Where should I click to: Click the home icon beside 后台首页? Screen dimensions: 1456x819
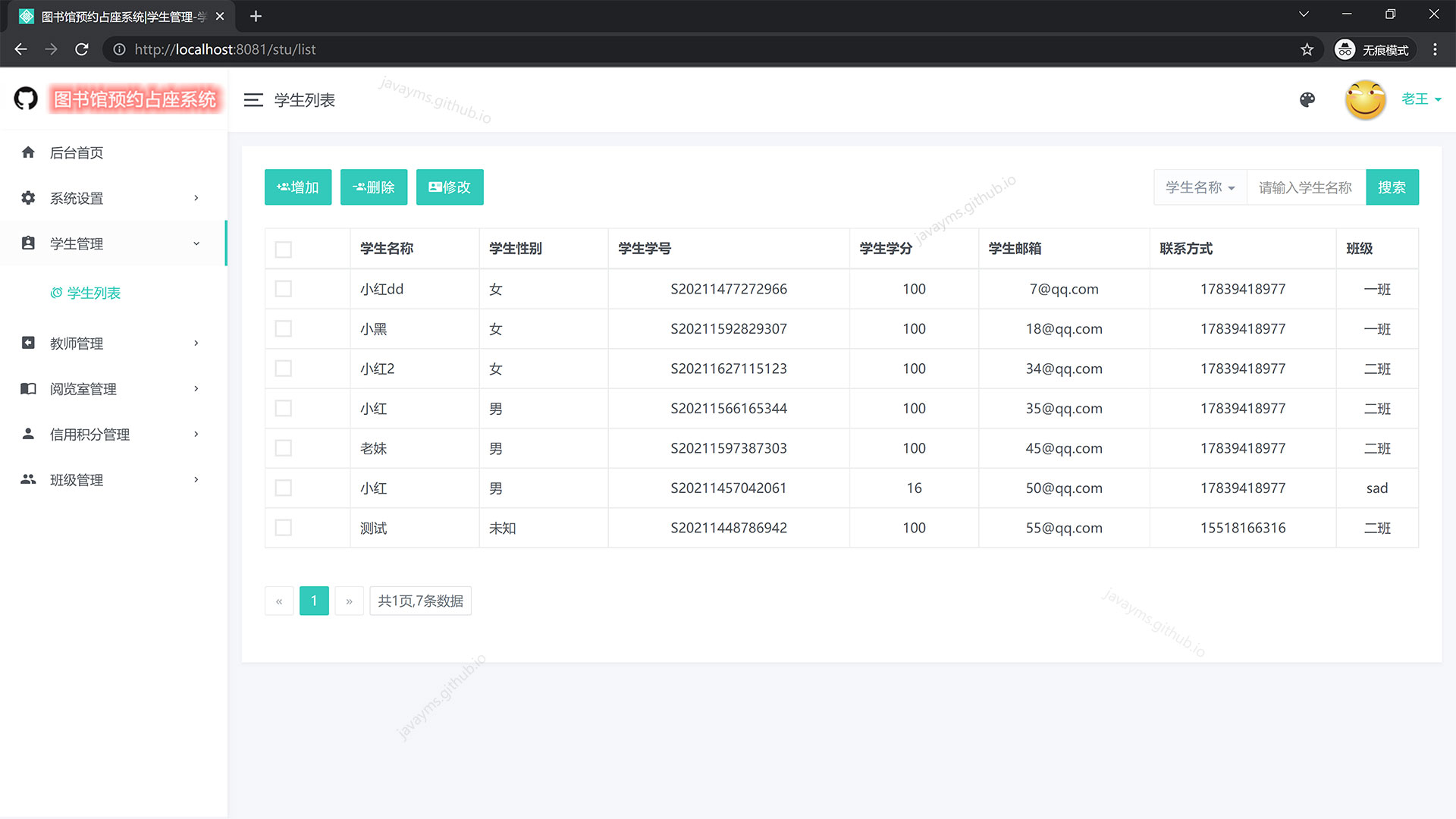tap(28, 152)
